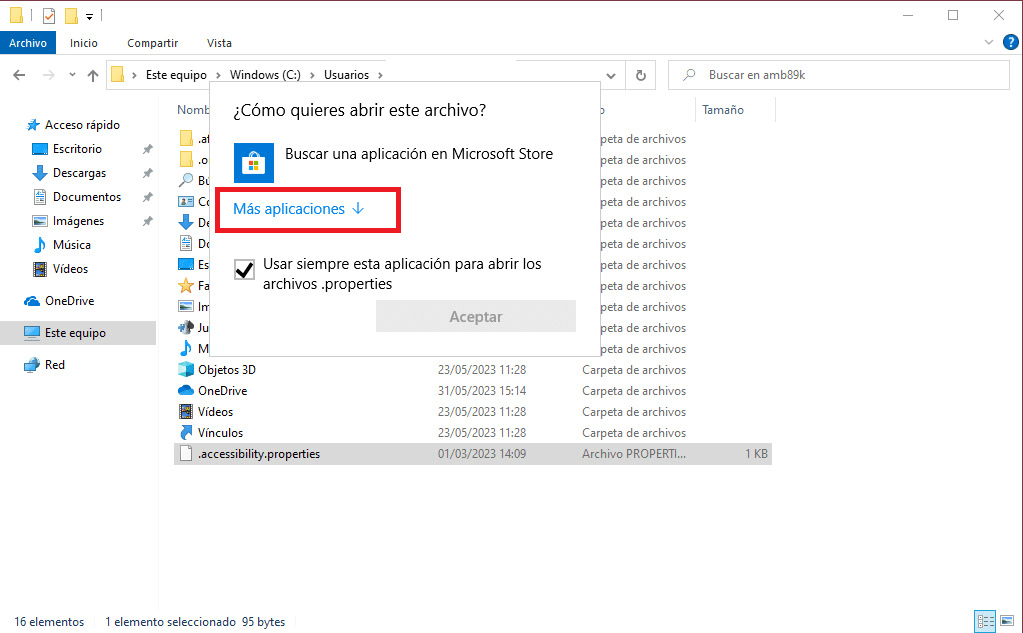This screenshot has width=1023, height=633.
Task: Open the Help question mark icon
Action: [x=1010, y=43]
